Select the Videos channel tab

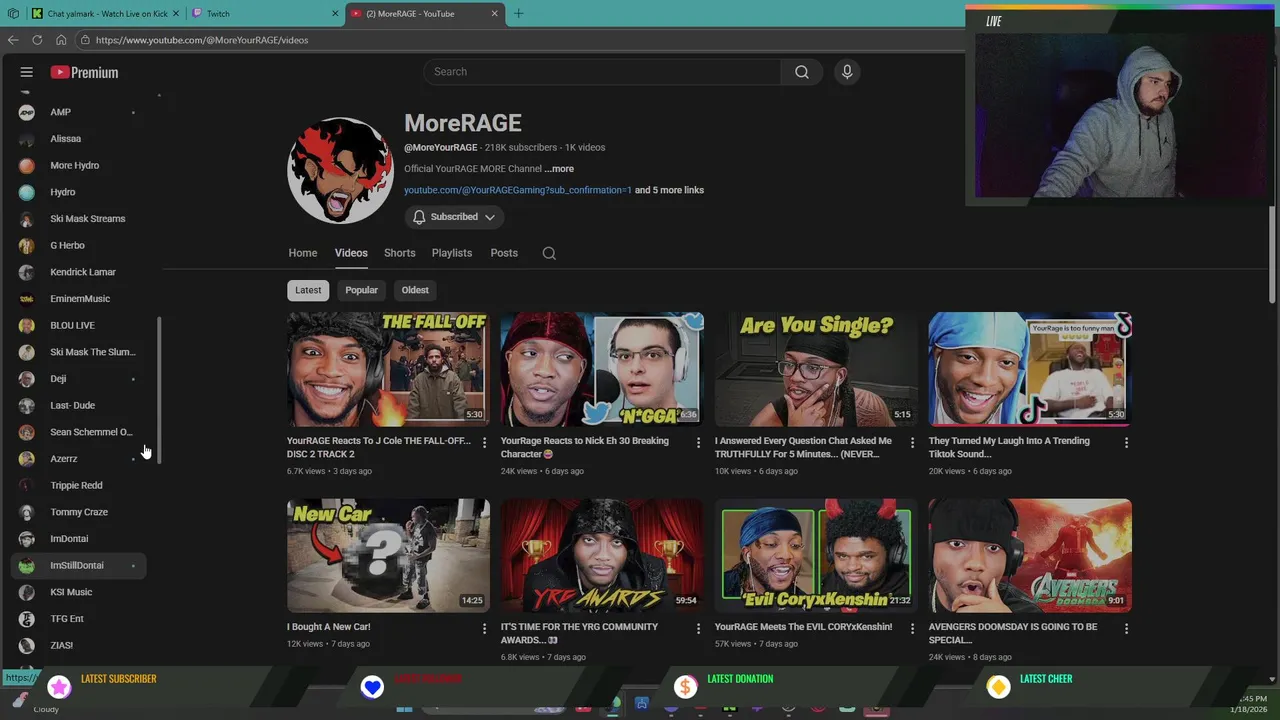point(351,253)
